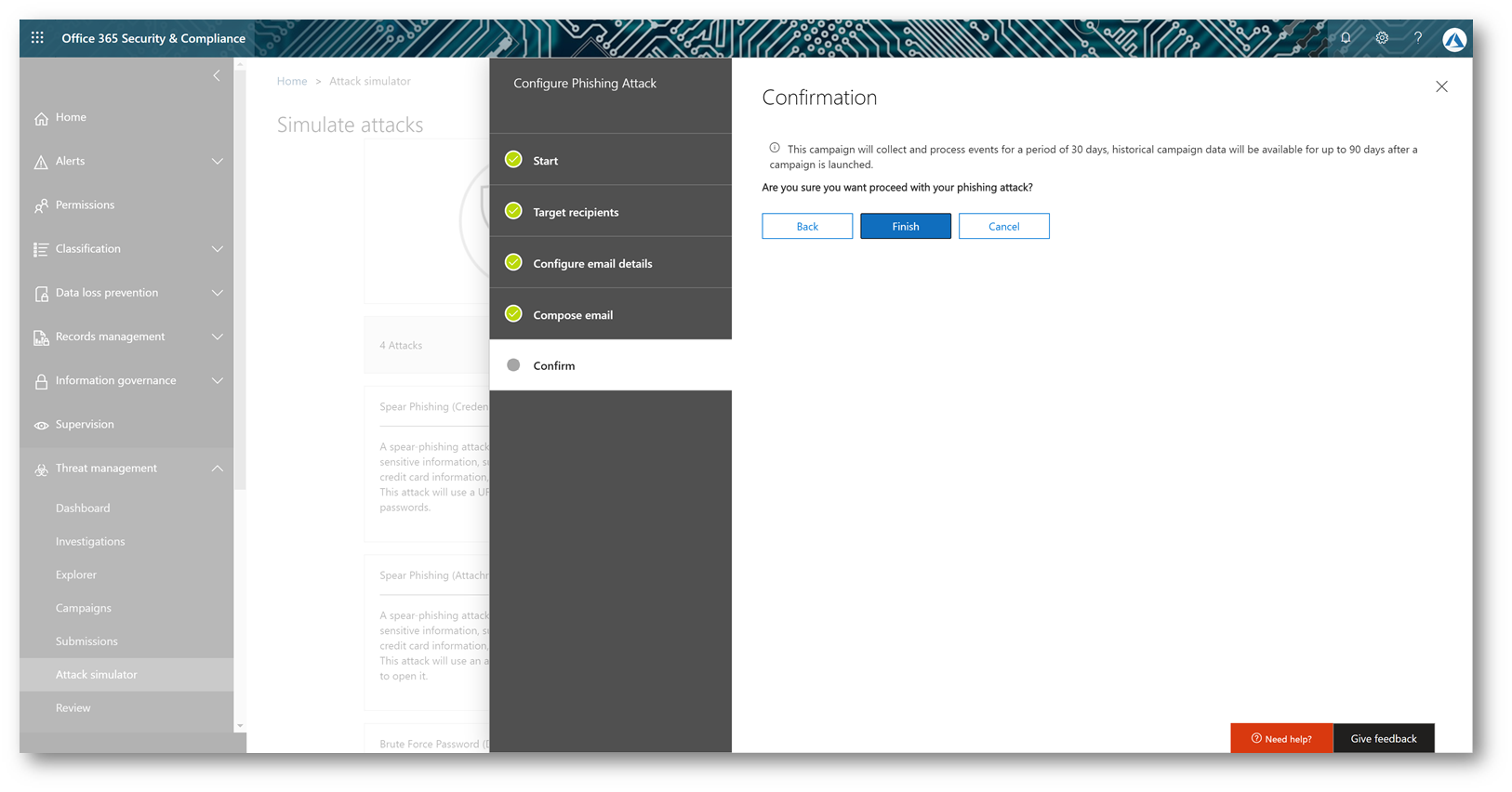Click the Records management icon
Screen dimensions: 1512x792
pyautogui.click(x=41, y=337)
